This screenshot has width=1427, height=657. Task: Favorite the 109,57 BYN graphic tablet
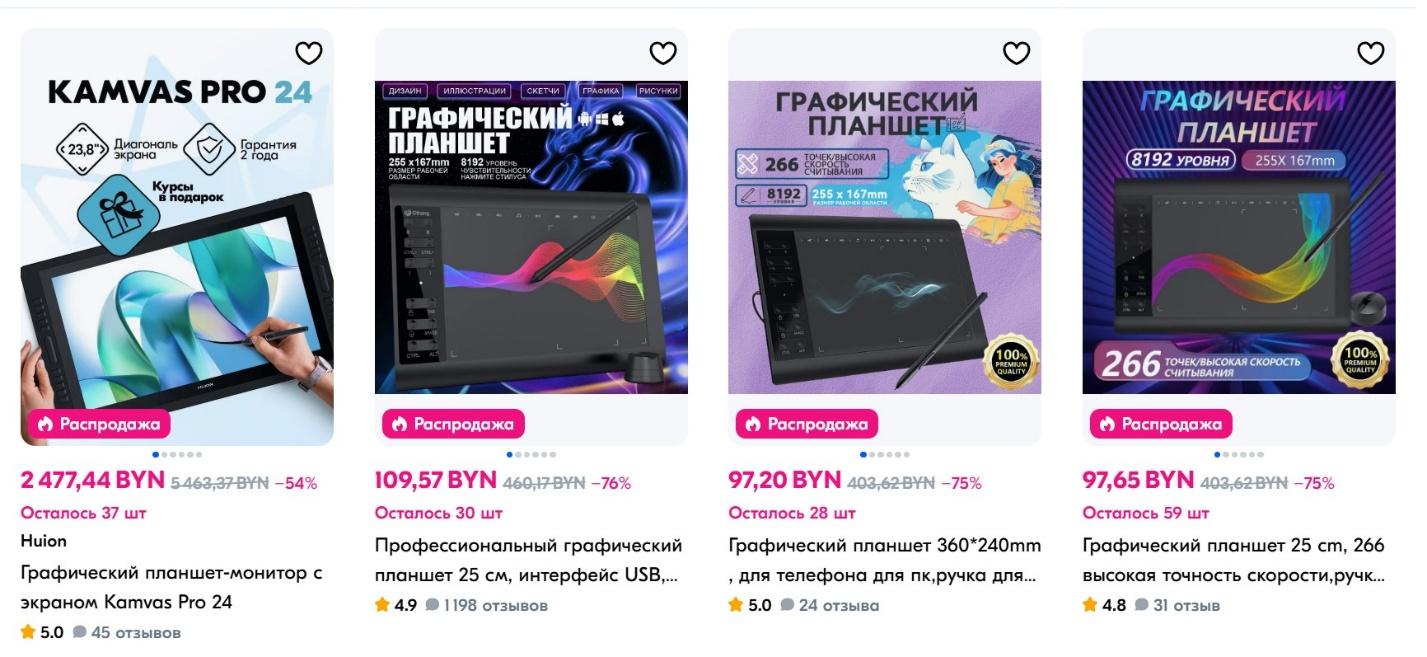pos(663,53)
